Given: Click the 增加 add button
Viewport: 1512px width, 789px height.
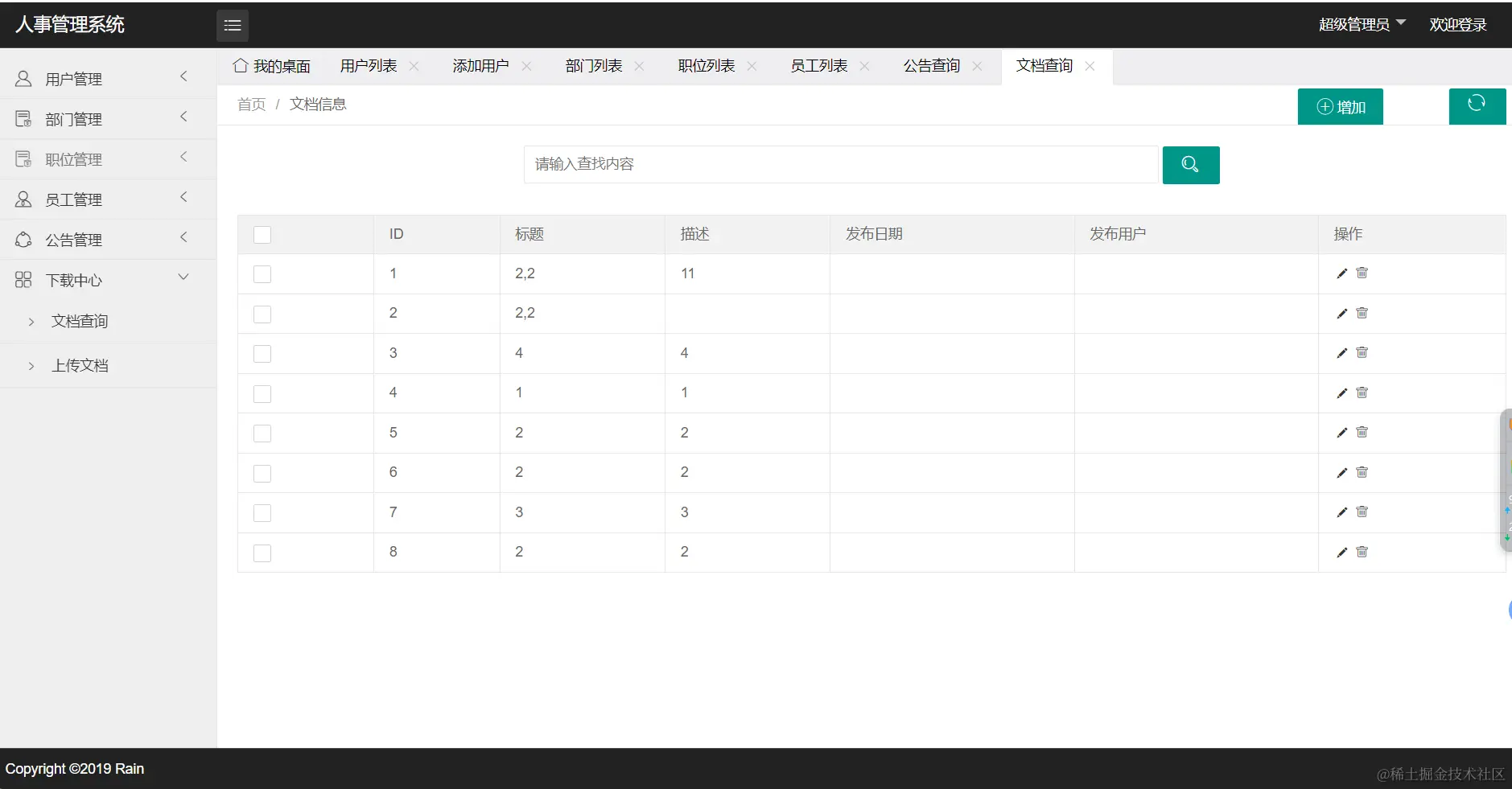Looking at the screenshot, I should pos(1341,107).
